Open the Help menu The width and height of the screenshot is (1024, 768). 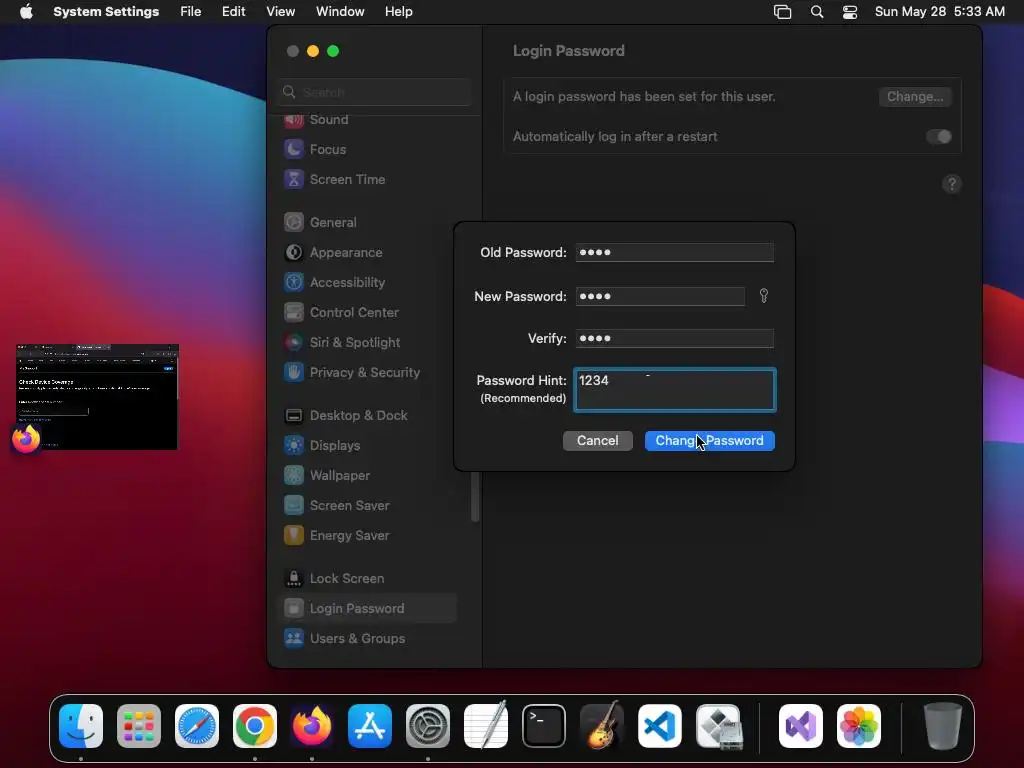[x=398, y=12]
